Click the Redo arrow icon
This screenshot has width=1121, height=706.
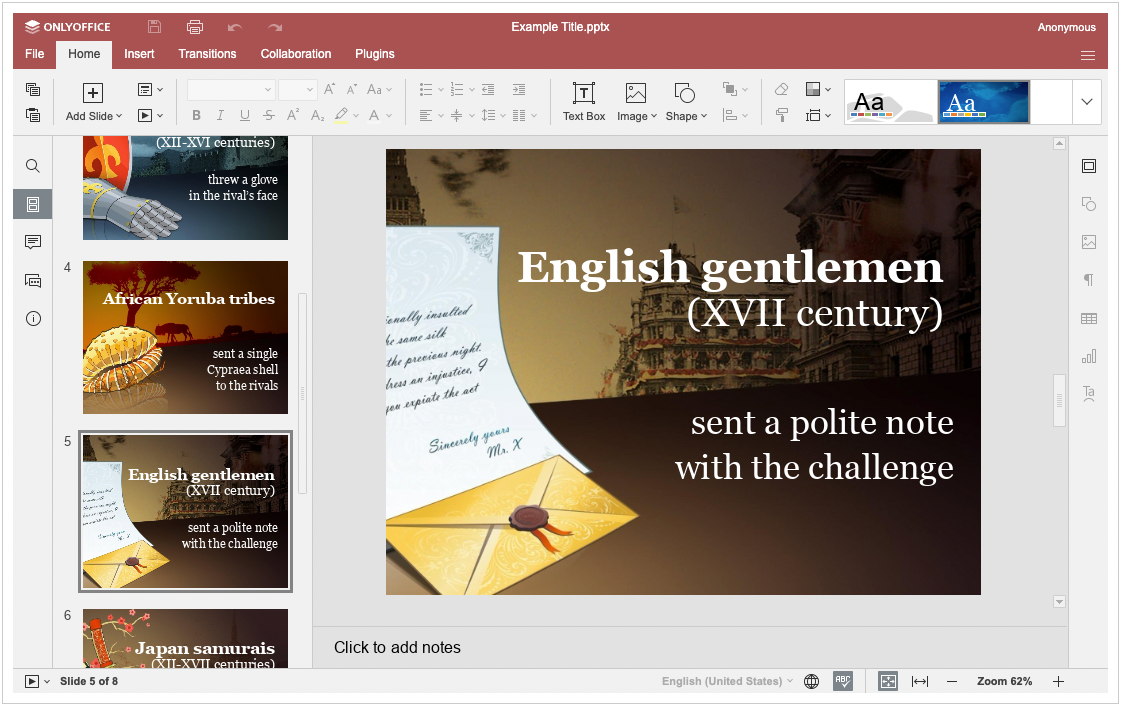(275, 27)
